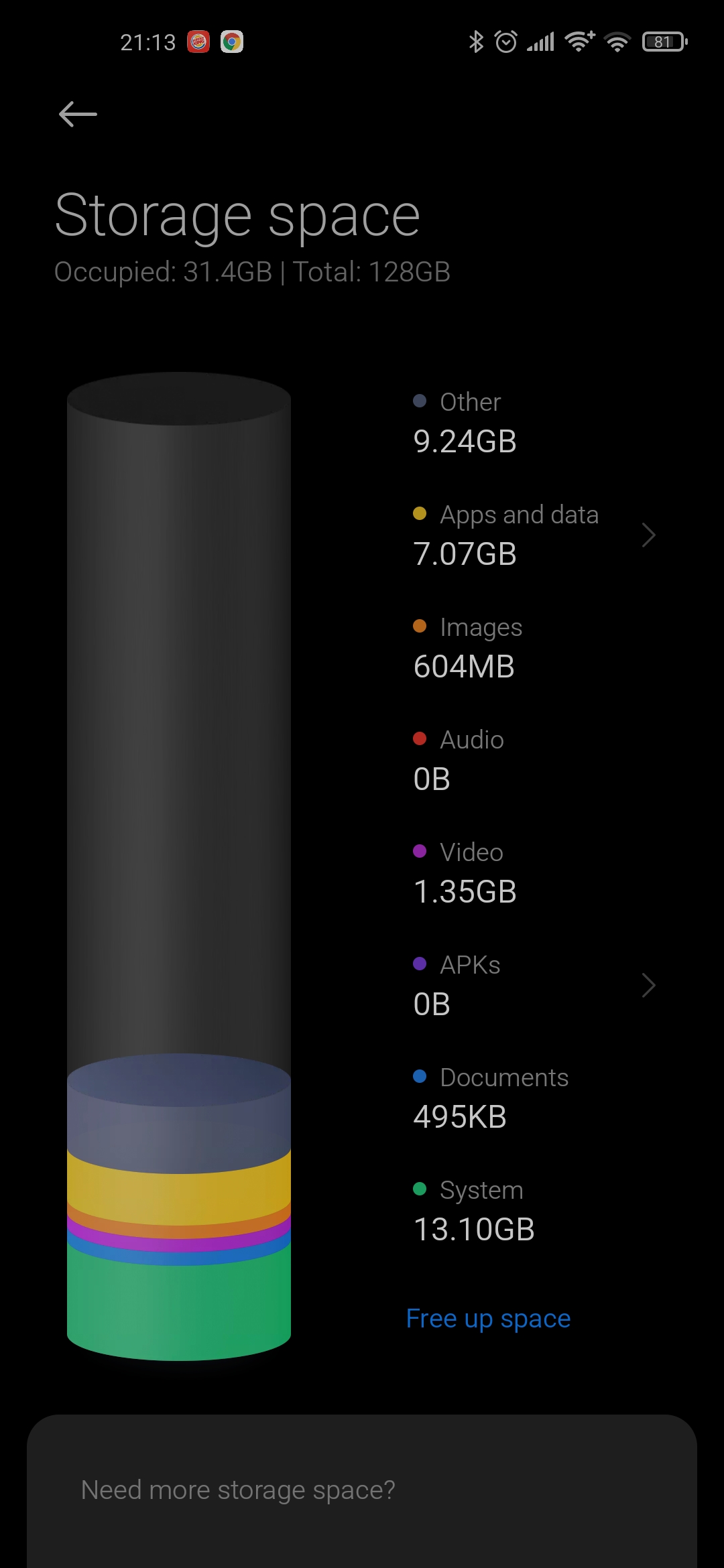Tap the Chrome notification icon
The width and height of the screenshot is (724, 1568).
click(232, 42)
